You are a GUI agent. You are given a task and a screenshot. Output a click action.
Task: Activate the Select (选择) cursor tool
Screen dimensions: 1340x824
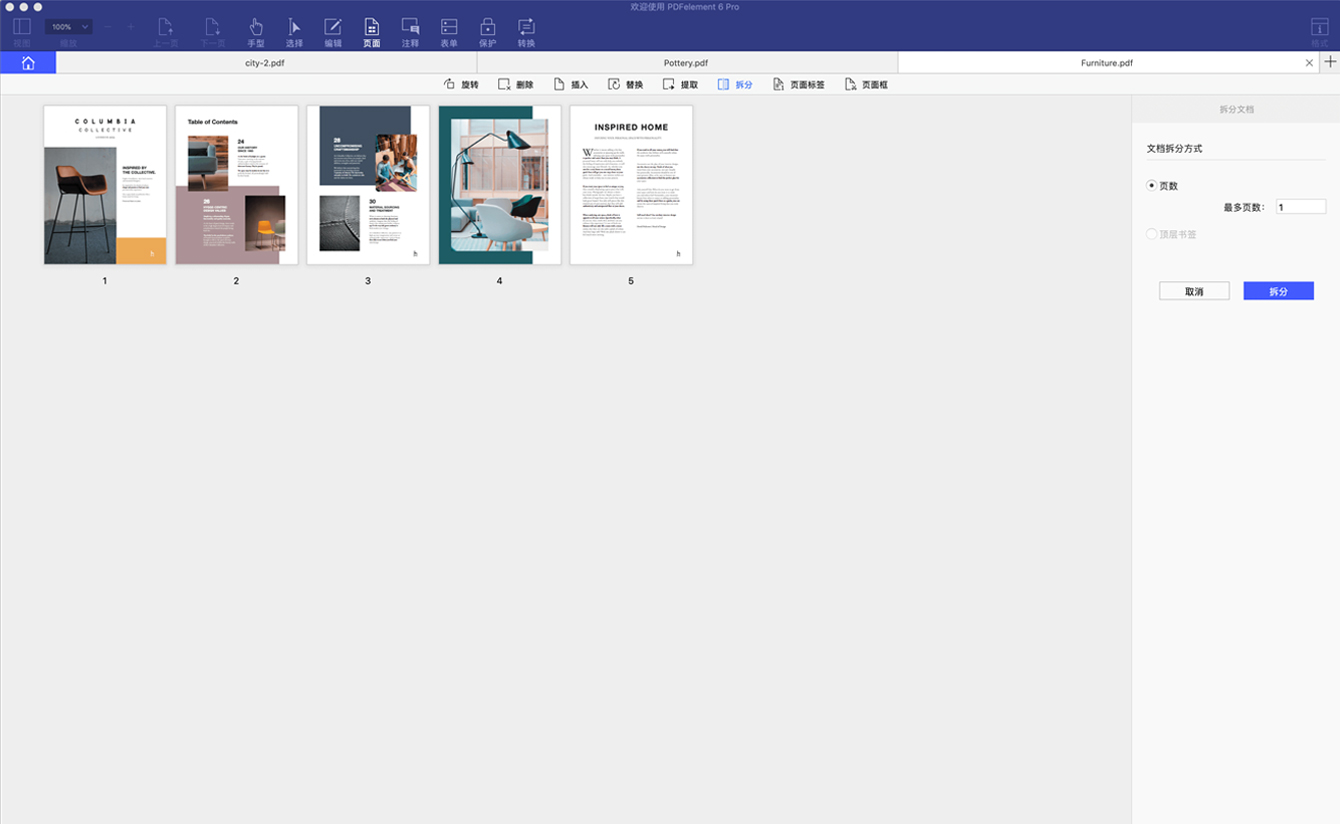(x=294, y=31)
